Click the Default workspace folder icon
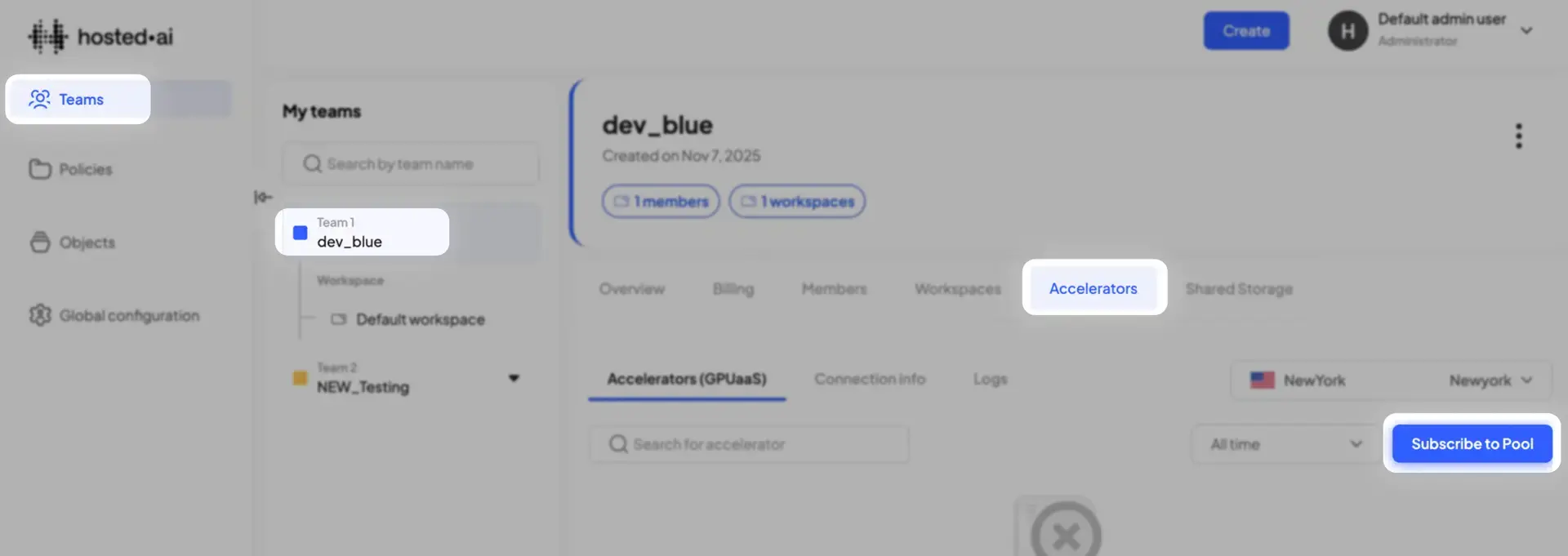Viewport: 1568px width, 556px height. pyautogui.click(x=338, y=319)
